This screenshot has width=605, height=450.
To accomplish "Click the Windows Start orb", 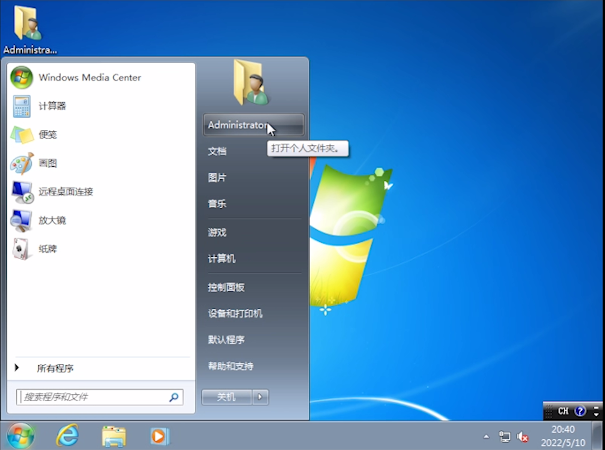I will pyautogui.click(x=21, y=436).
